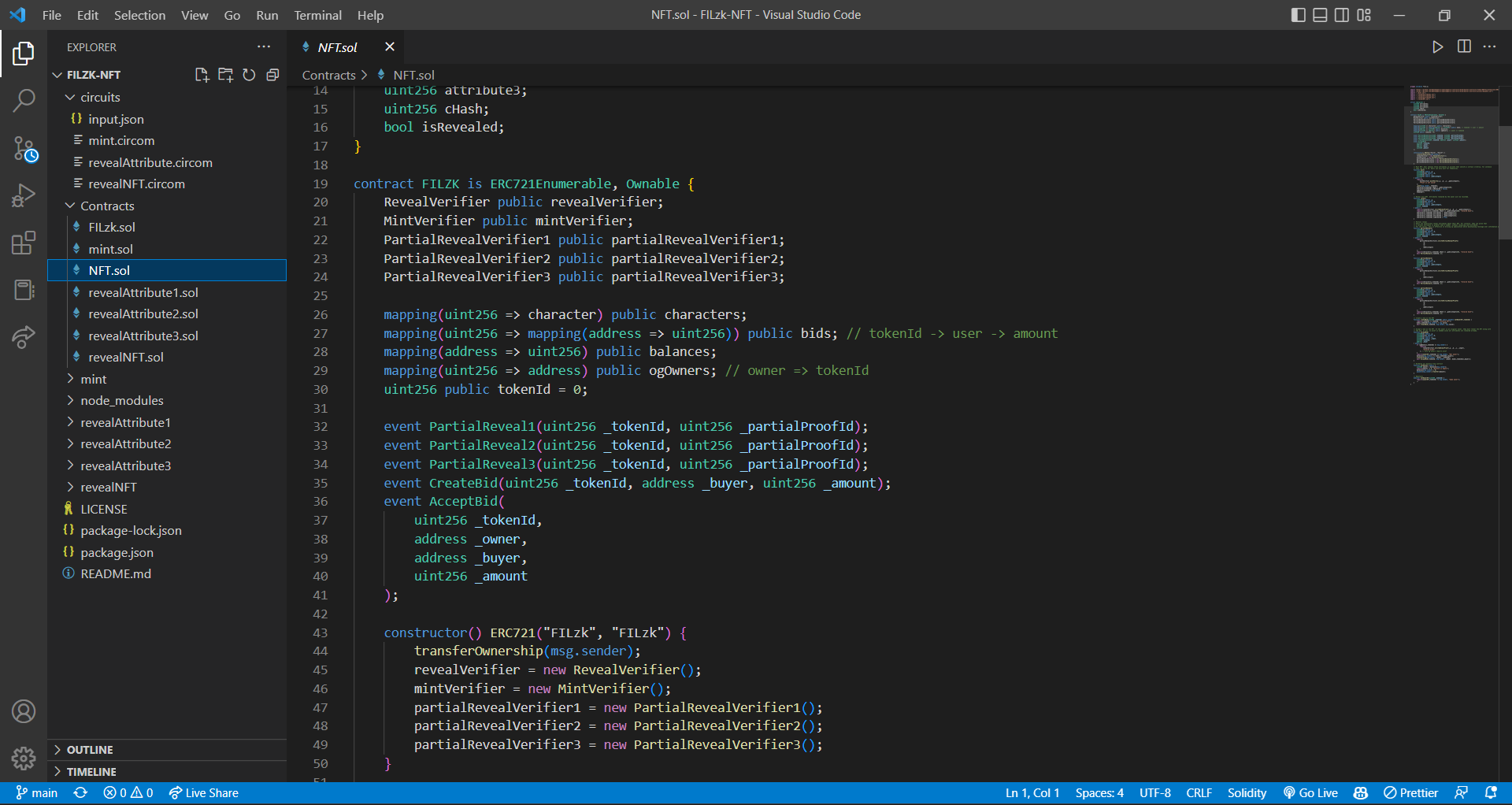Toggle the secondary side bar layout button
This screenshot has width=1512, height=805.
point(1342,15)
